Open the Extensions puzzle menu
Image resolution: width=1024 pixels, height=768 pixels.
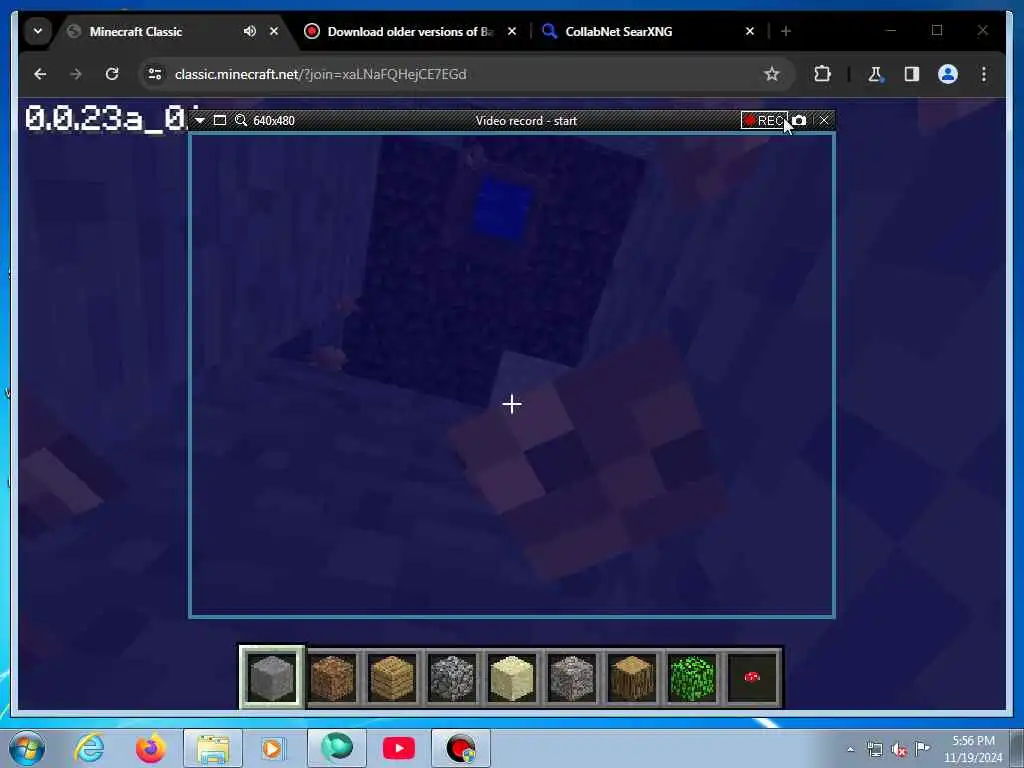click(822, 74)
